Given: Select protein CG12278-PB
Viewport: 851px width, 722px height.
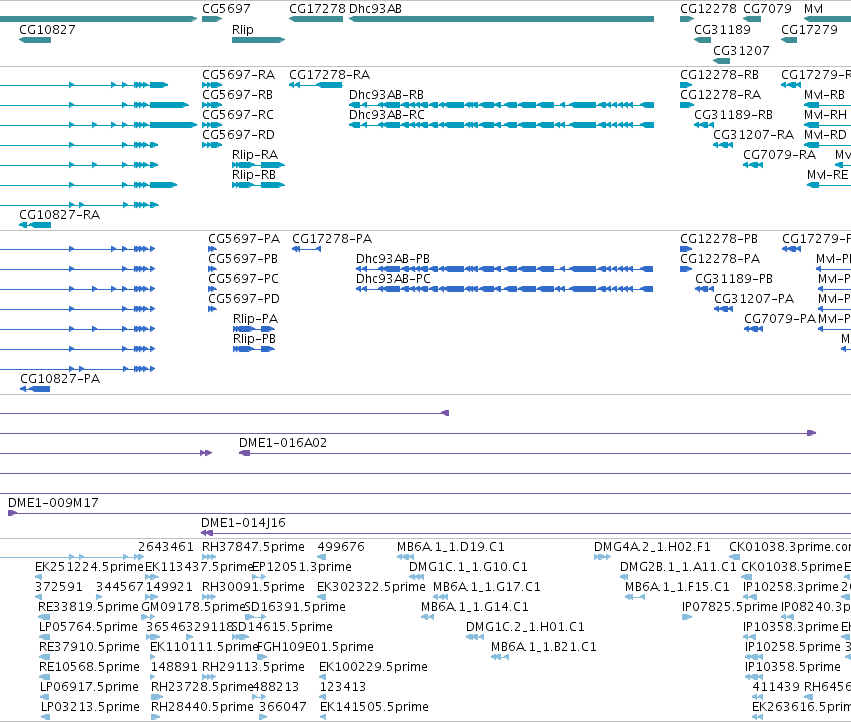Looking at the screenshot, I should [686, 249].
